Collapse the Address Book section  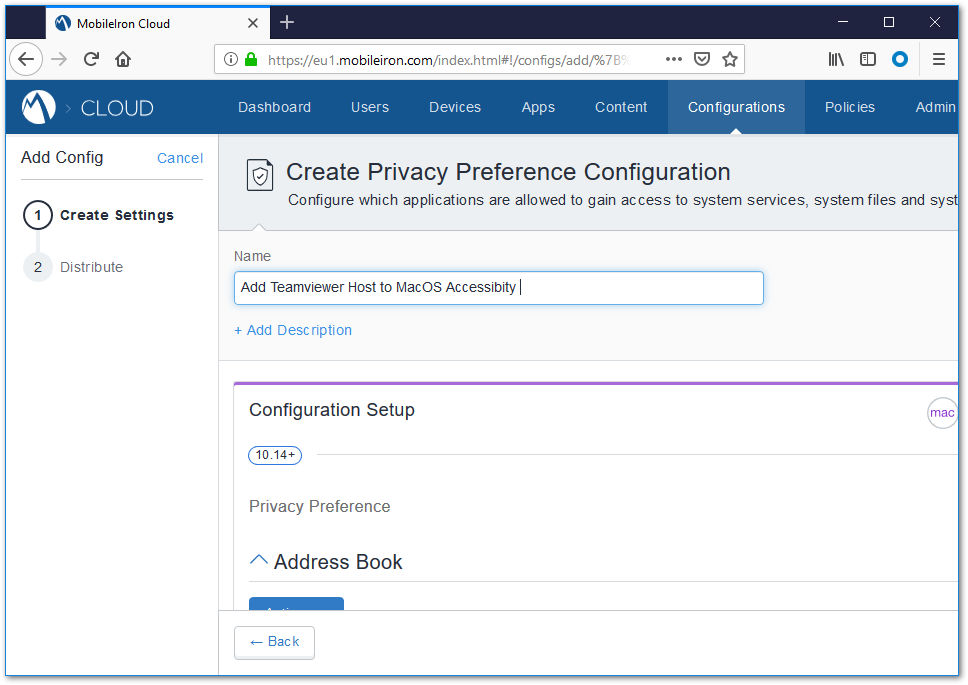(258, 560)
